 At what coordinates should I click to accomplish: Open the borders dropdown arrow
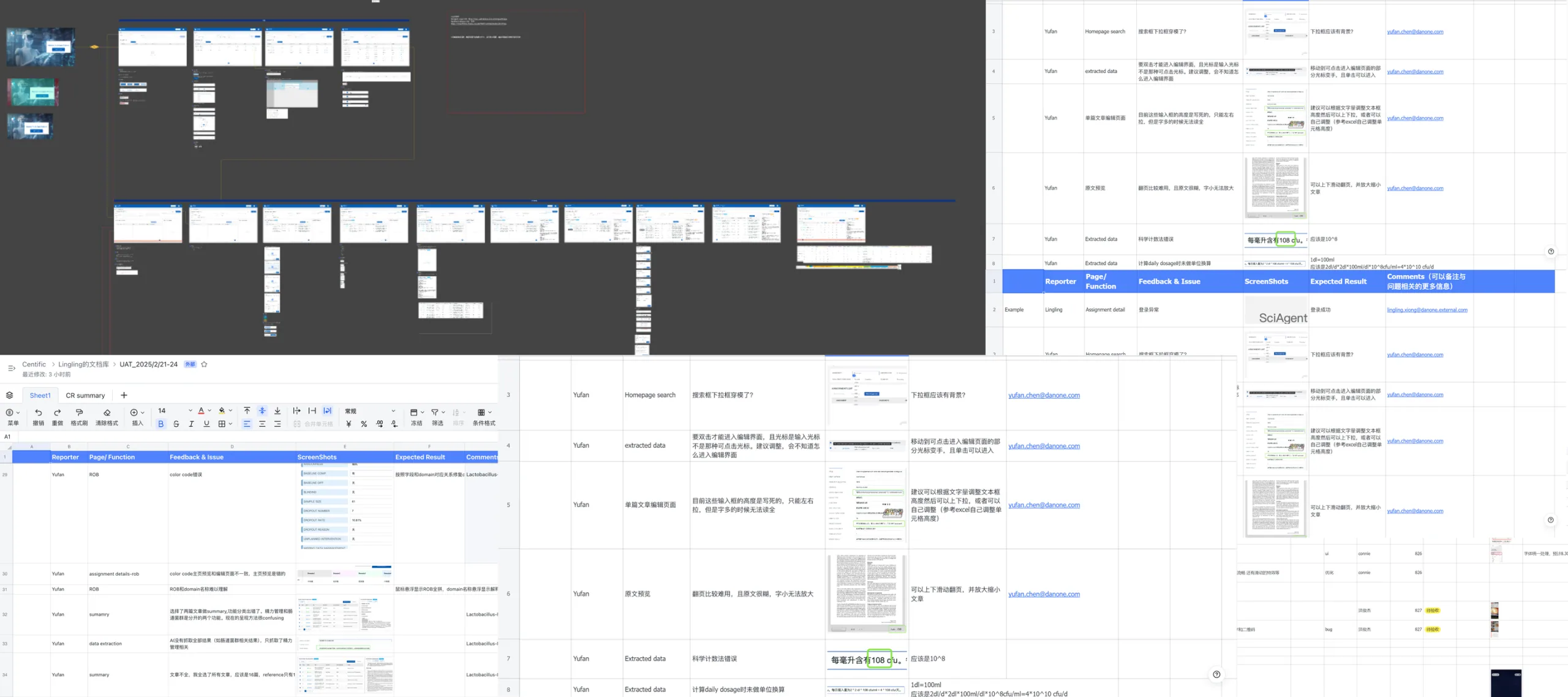[x=230, y=424]
